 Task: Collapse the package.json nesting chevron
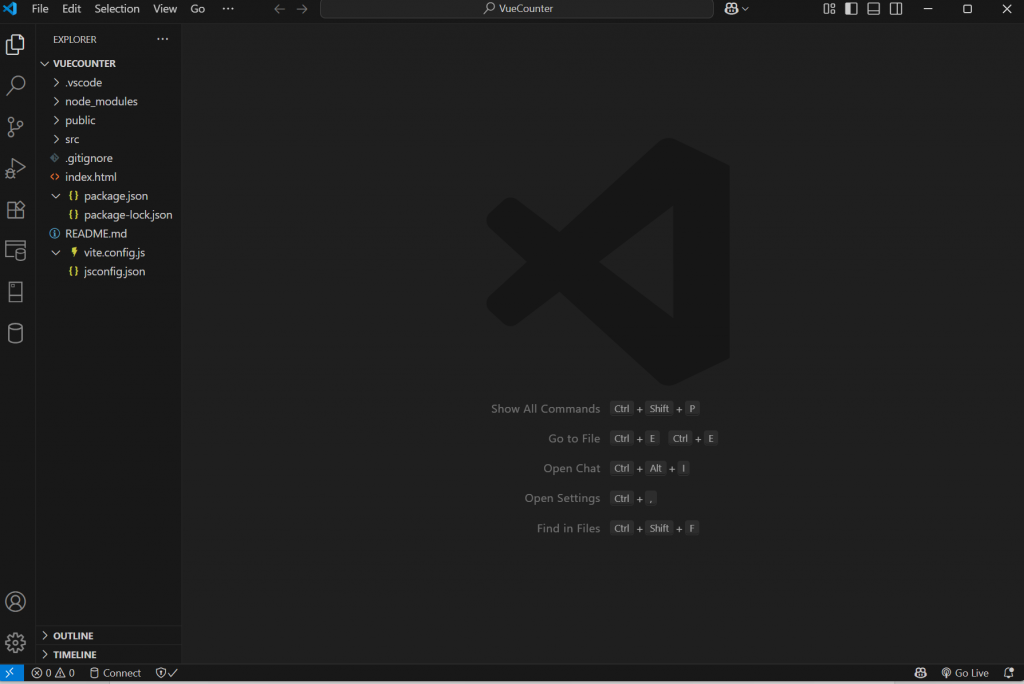pos(56,196)
